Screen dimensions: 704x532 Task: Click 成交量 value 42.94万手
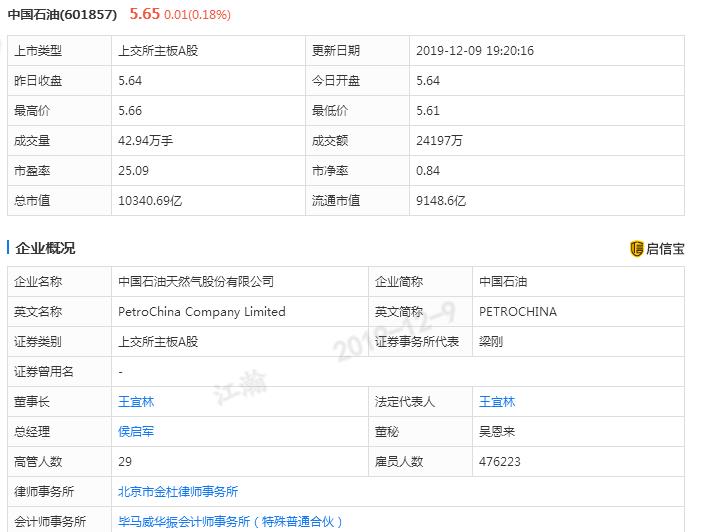pyautogui.click(x=145, y=141)
